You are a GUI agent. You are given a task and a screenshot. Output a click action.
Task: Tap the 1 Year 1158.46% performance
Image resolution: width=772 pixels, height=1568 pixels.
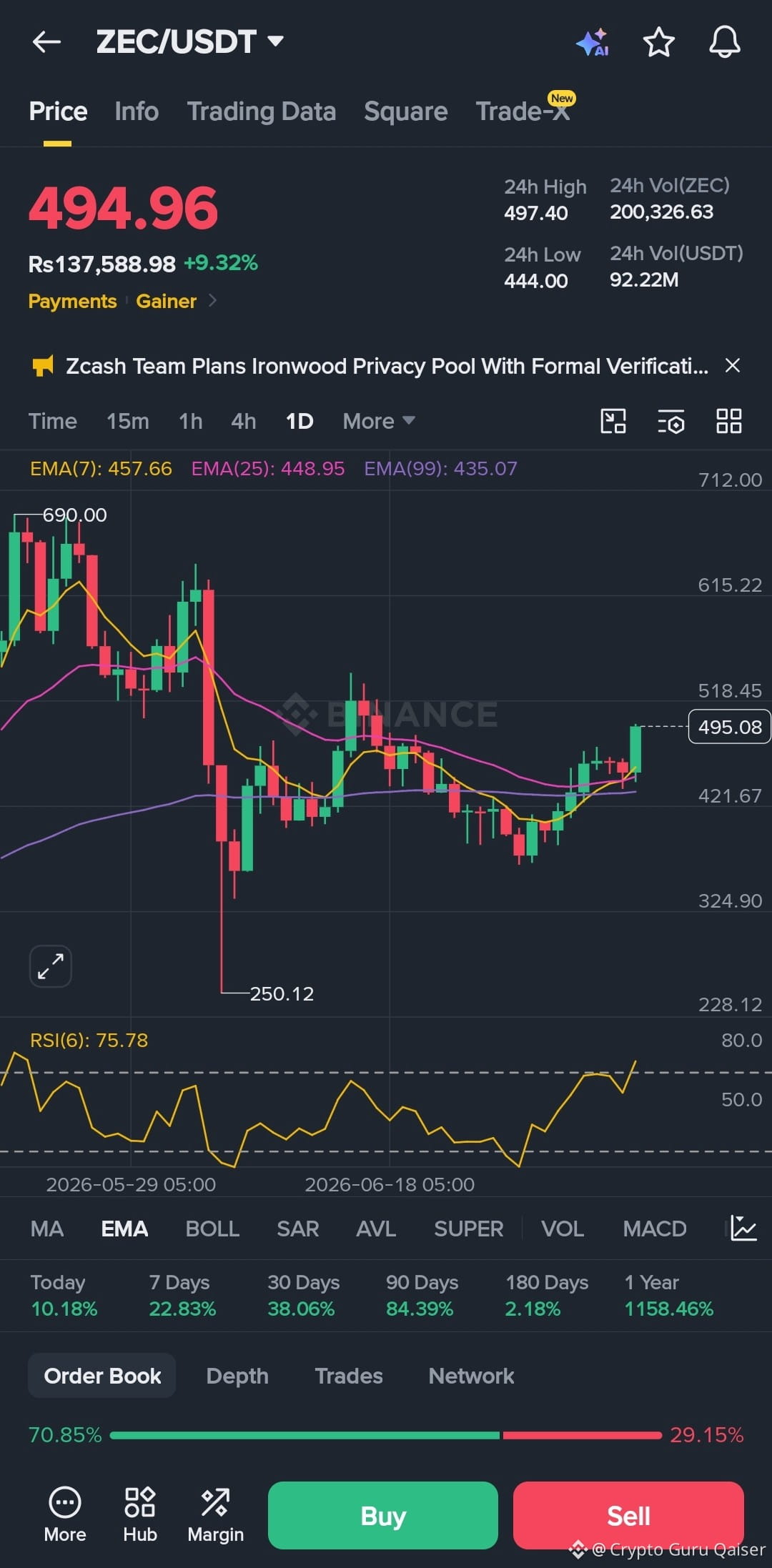pos(669,1296)
